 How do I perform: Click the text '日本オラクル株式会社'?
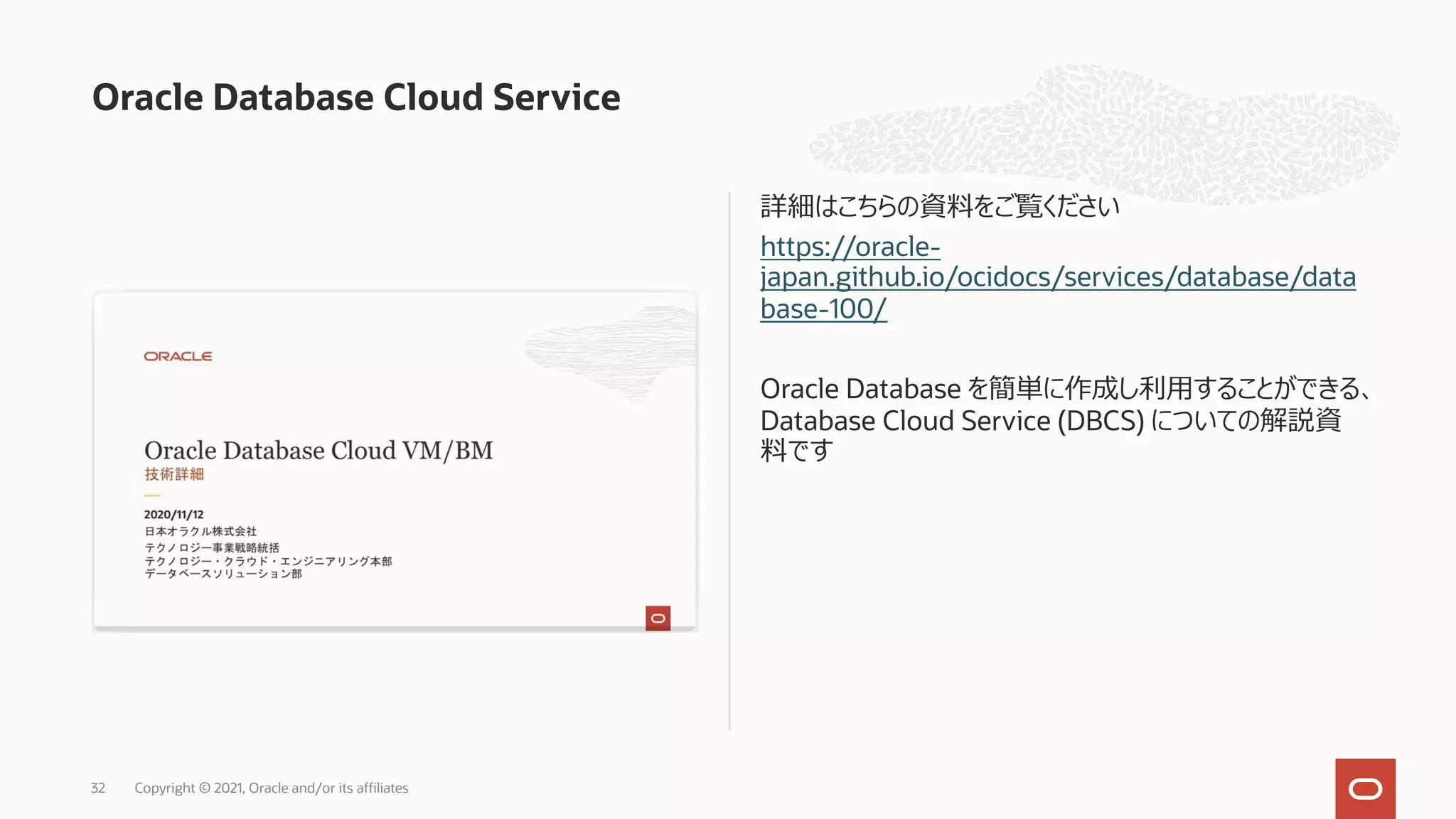pos(200,531)
